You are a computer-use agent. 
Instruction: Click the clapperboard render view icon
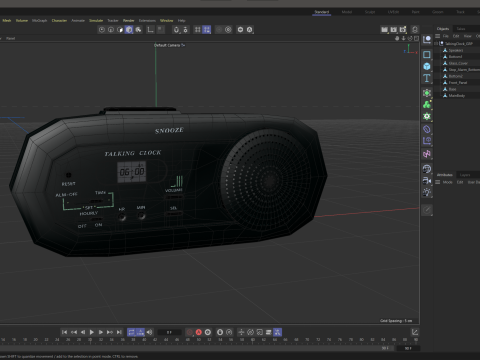click(x=384, y=30)
